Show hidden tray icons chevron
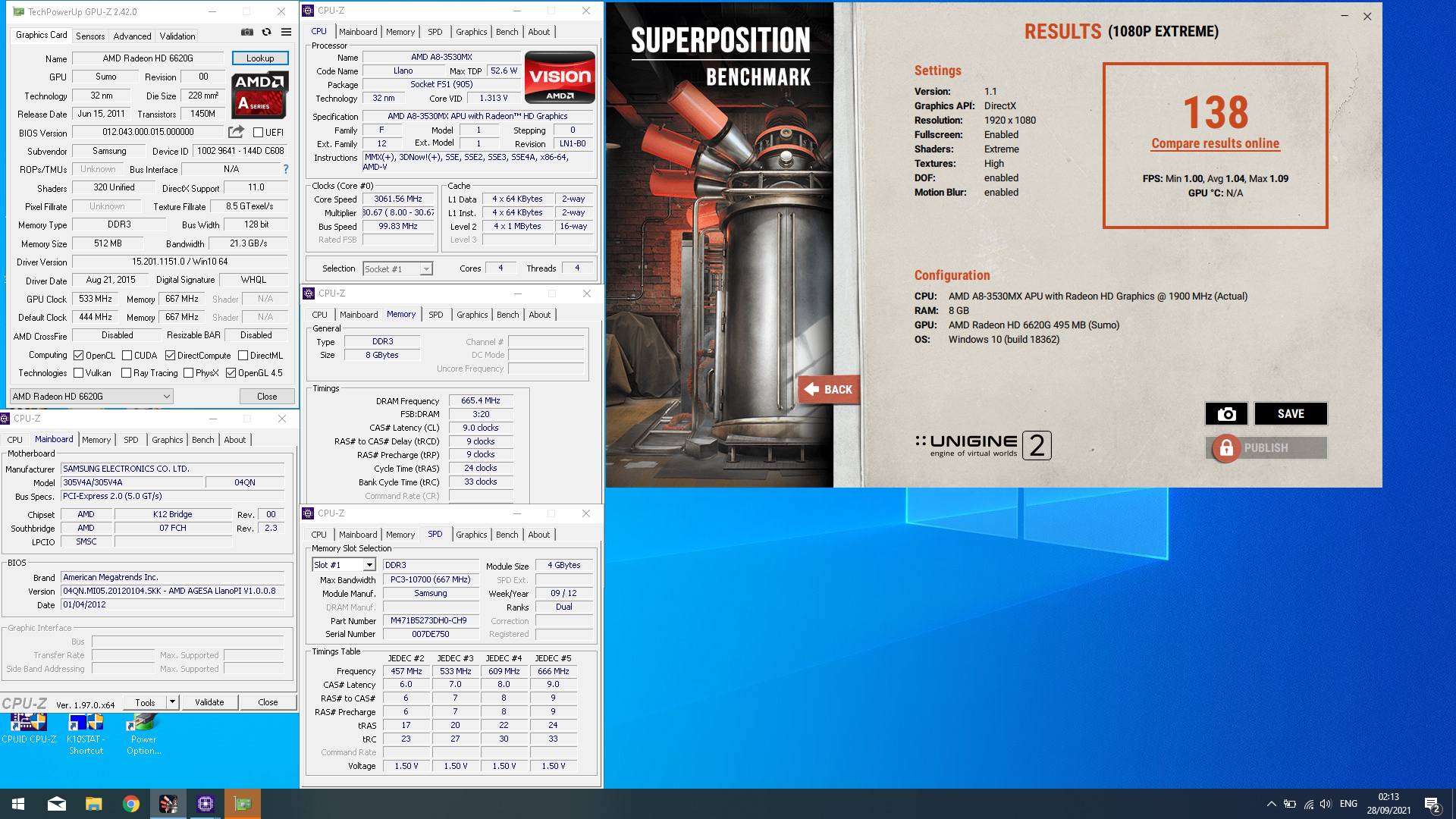Viewport: 1456px width, 819px height. tap(1271, 804)
